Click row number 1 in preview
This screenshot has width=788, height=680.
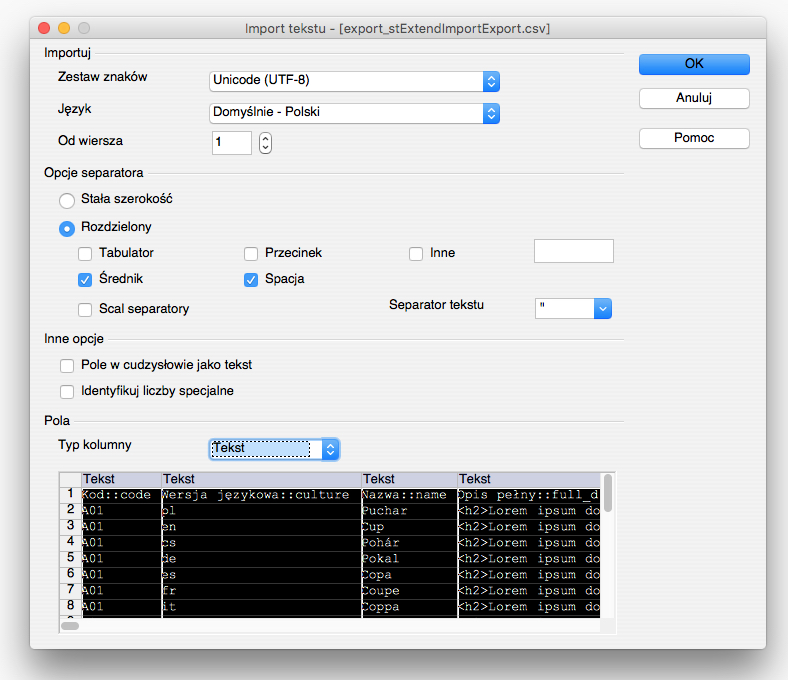click(70, 494)
